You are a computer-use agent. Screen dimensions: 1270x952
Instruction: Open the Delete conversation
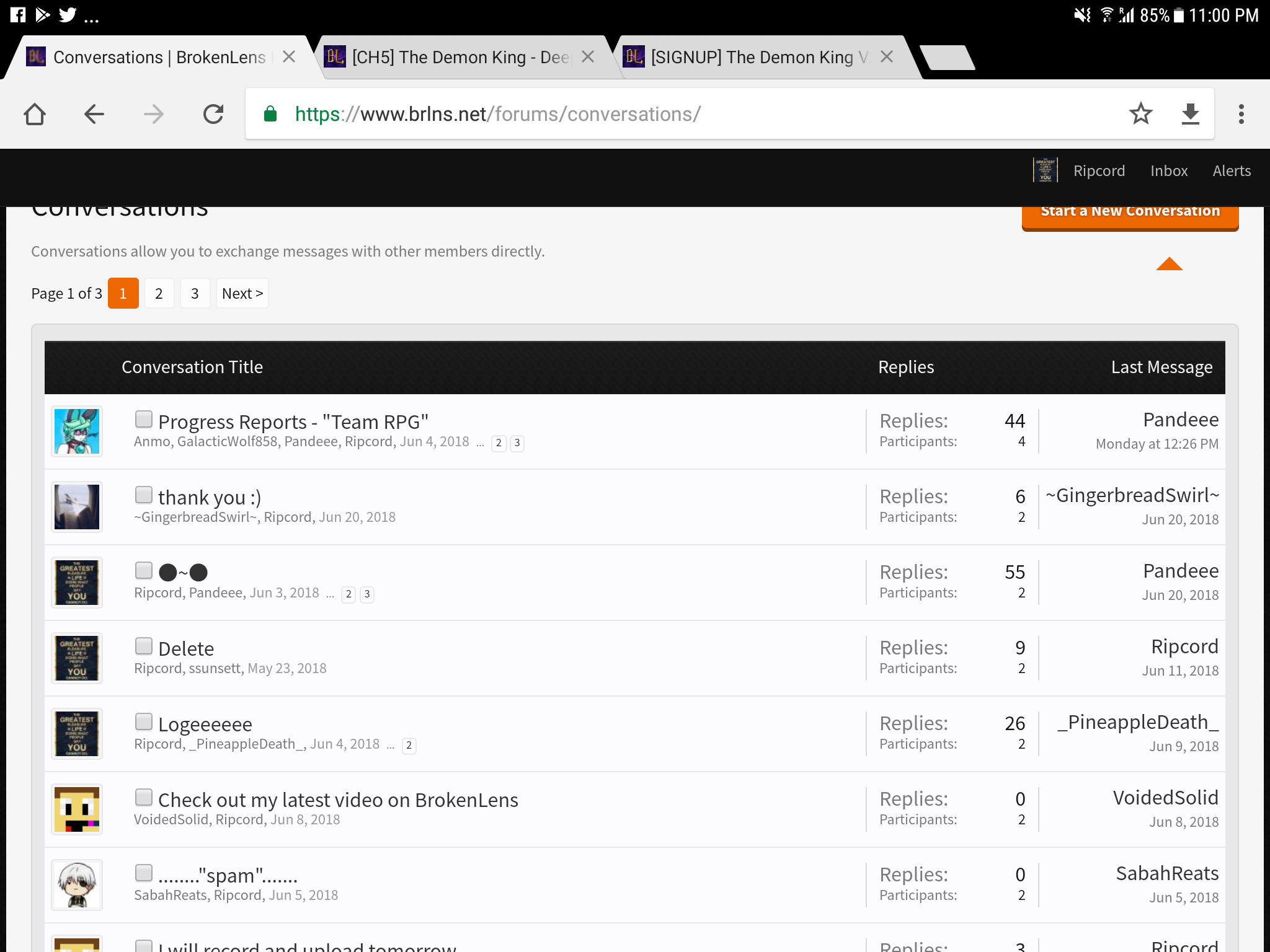186,649
